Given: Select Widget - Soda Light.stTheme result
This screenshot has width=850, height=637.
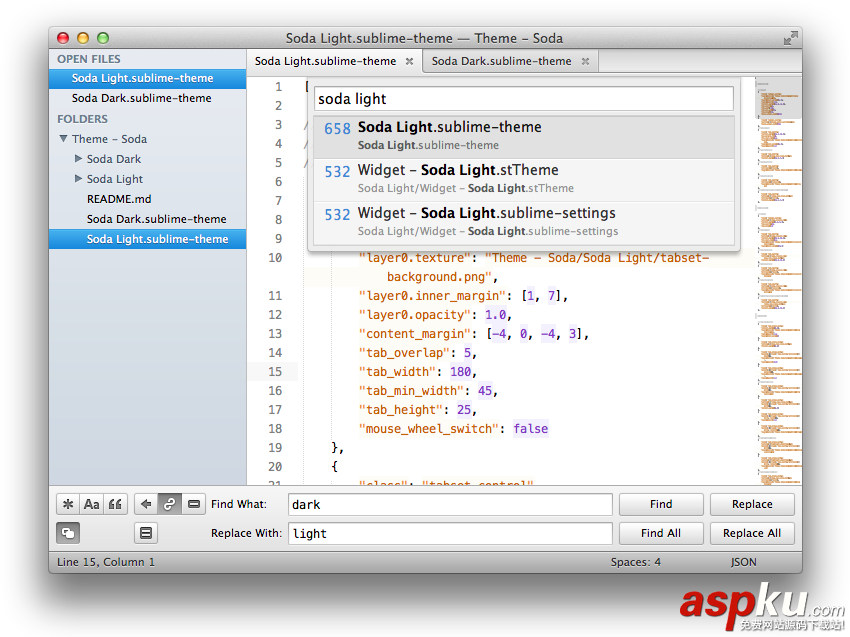Looking at the screenshot, I should point(524,180).
